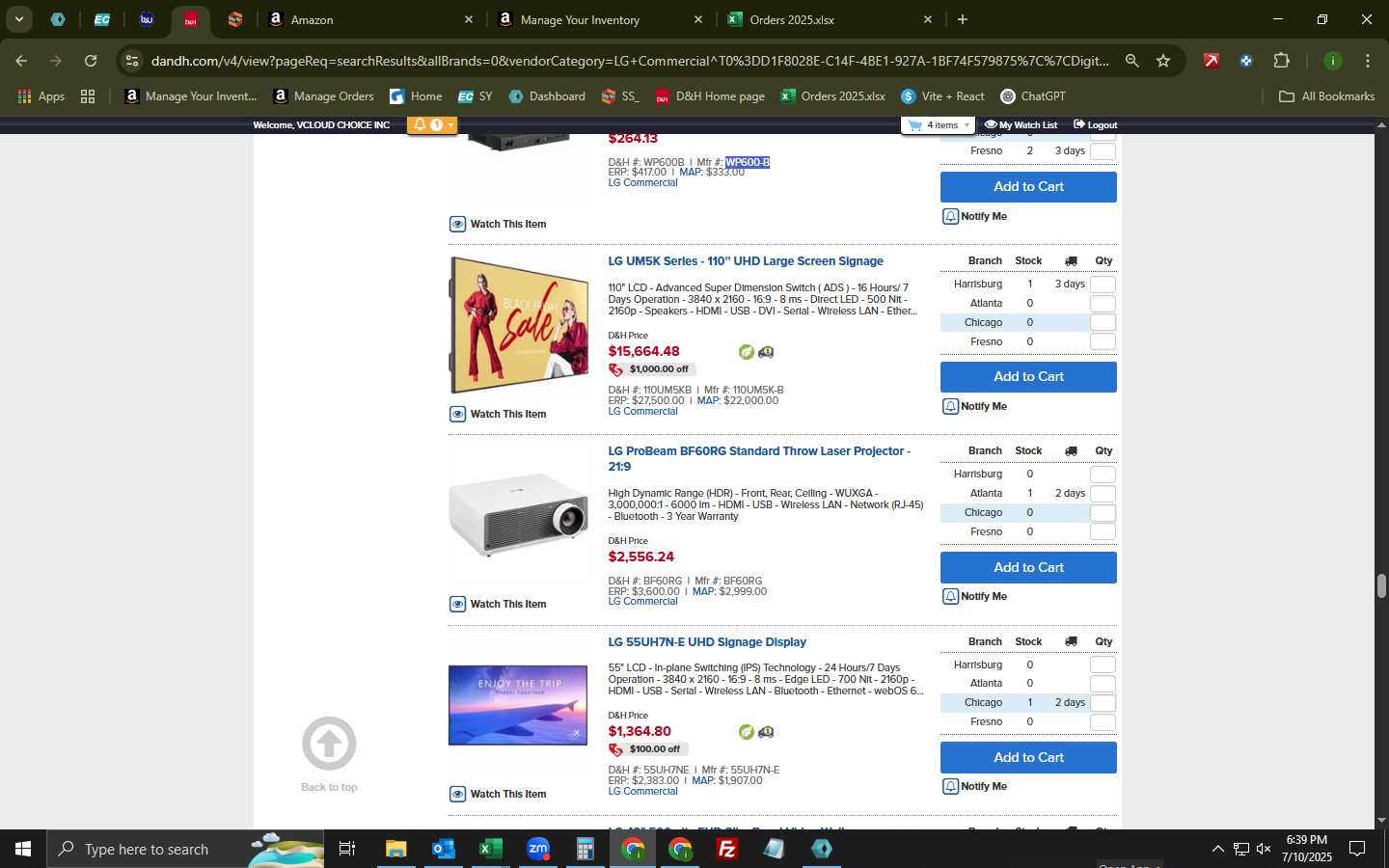Click the Windows search box

pyautogui.click(x=186, y=849)
